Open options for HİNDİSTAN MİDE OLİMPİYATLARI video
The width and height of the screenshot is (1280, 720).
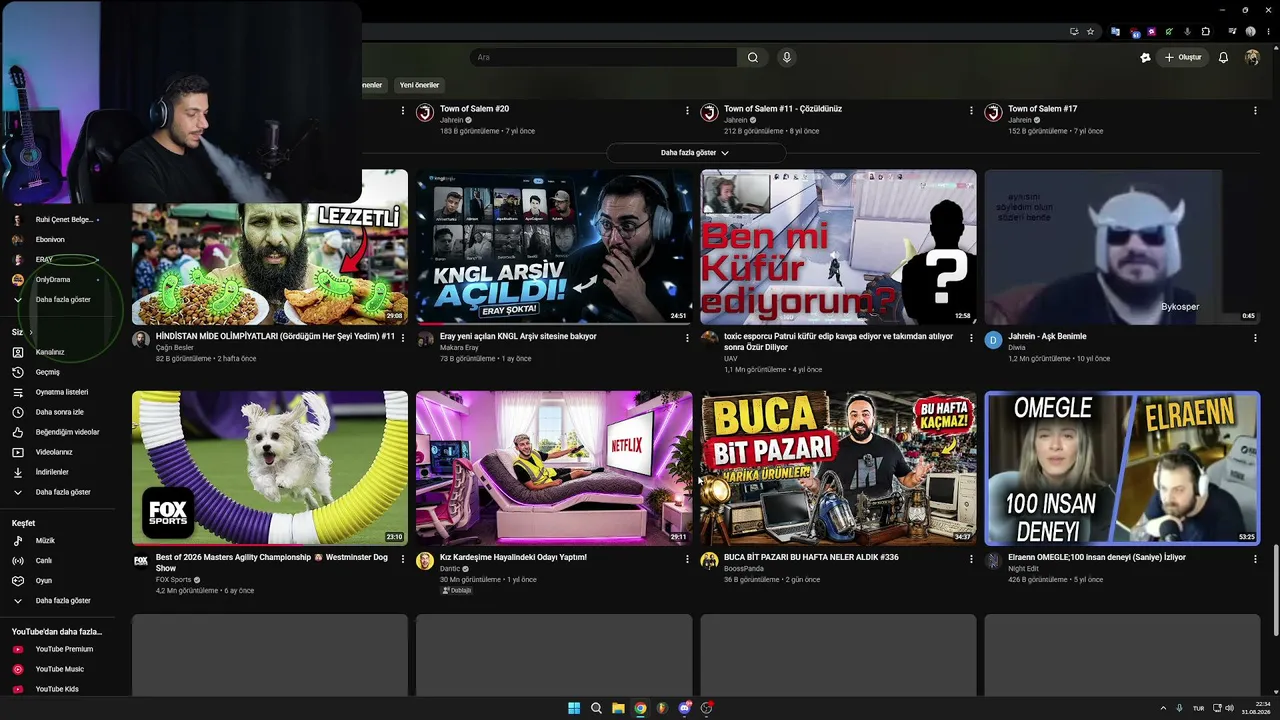[x=403, y=338]
